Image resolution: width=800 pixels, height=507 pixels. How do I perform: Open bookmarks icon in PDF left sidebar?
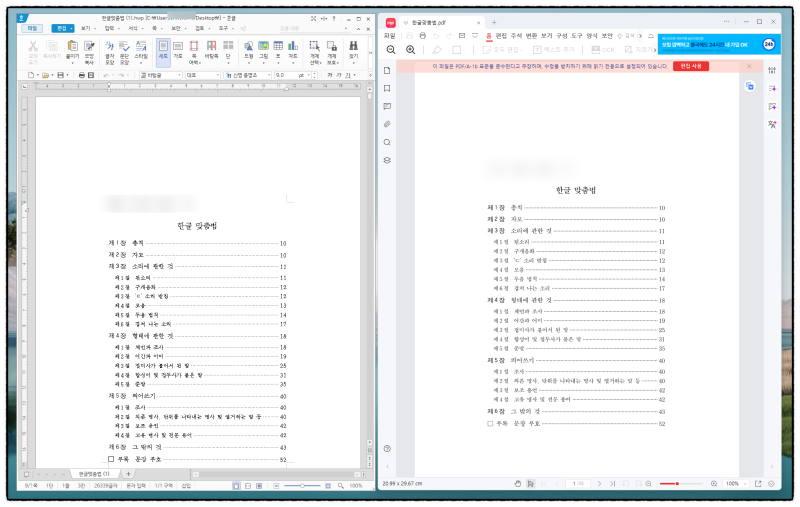click(387, 88)
